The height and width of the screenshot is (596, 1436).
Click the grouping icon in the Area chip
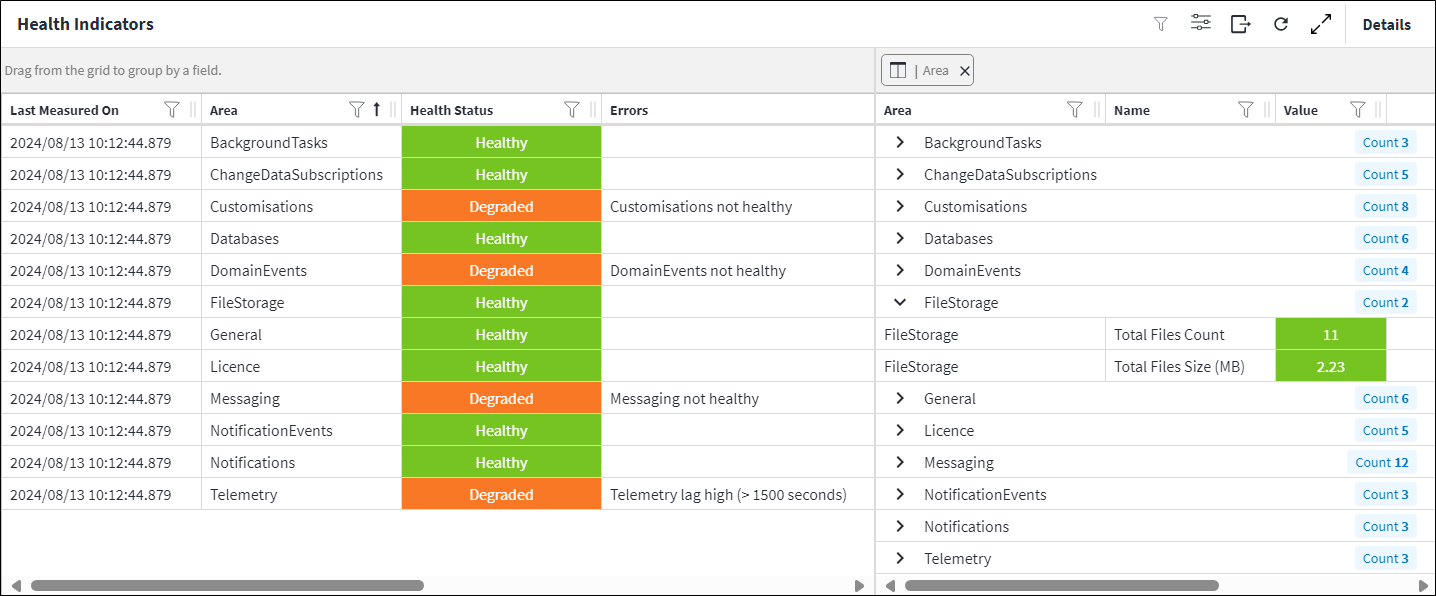click(898, 70)
